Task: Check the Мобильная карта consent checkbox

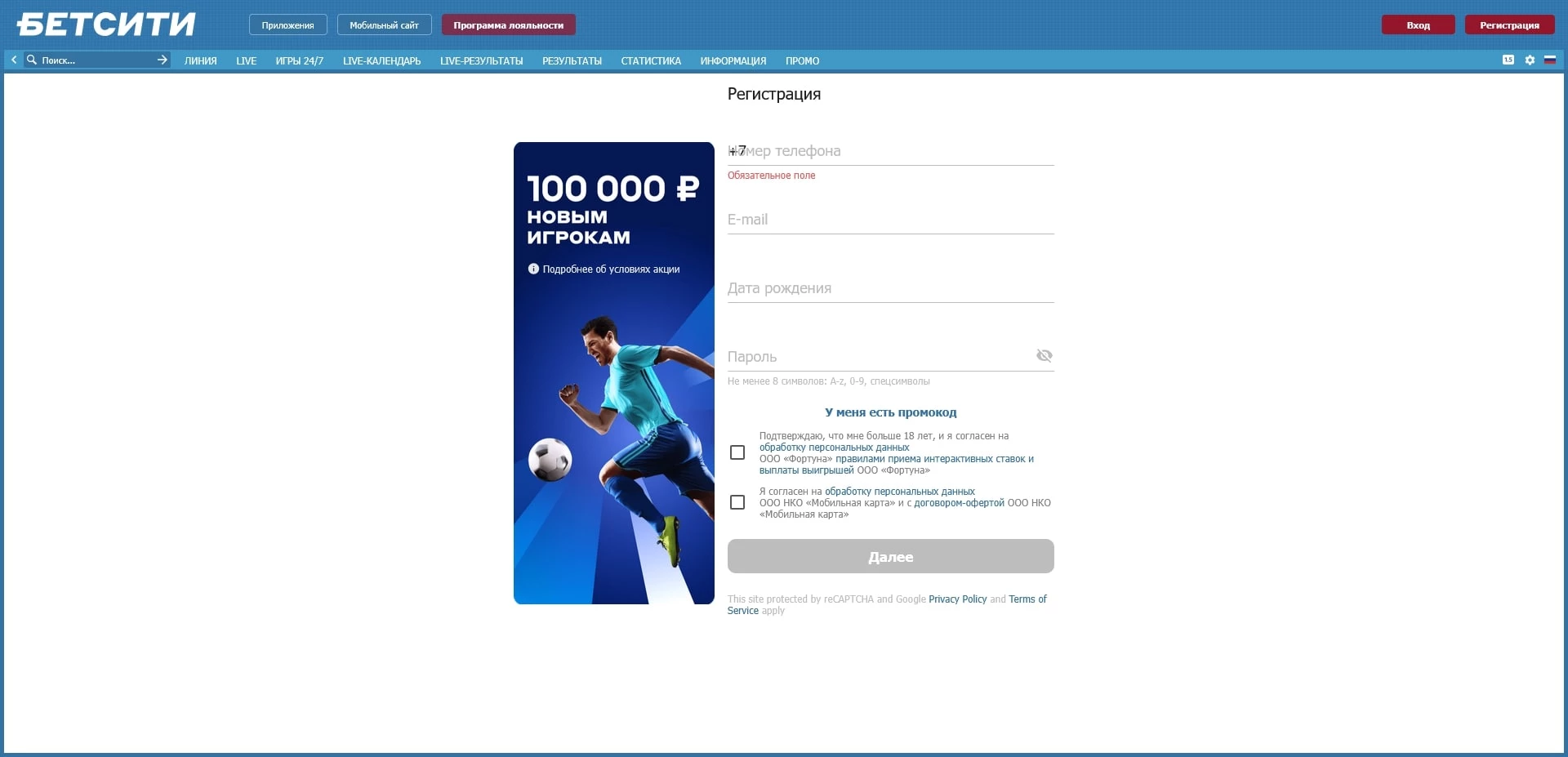Action: pos(737,502)
